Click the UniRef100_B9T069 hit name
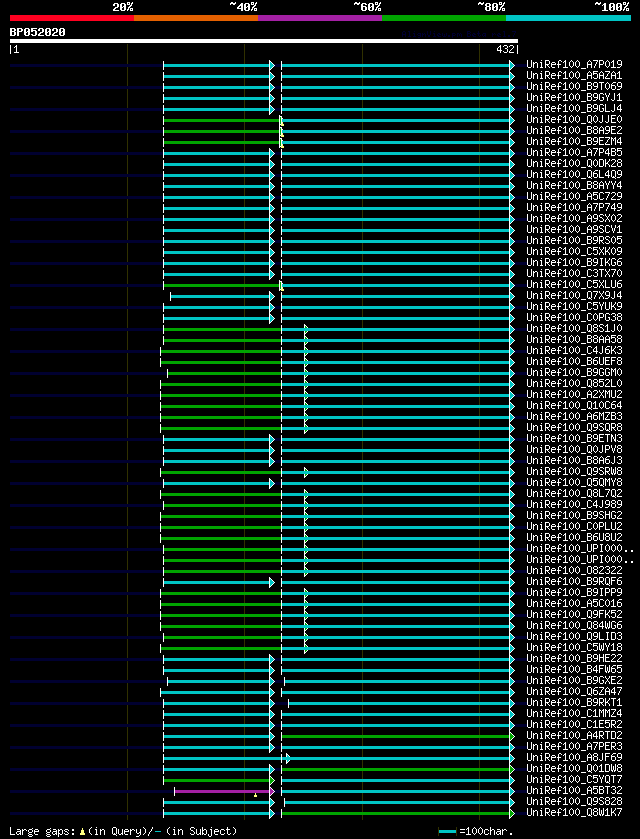This screenshot has width=640, height=839. pyautogui.click(x=574, y=87)
